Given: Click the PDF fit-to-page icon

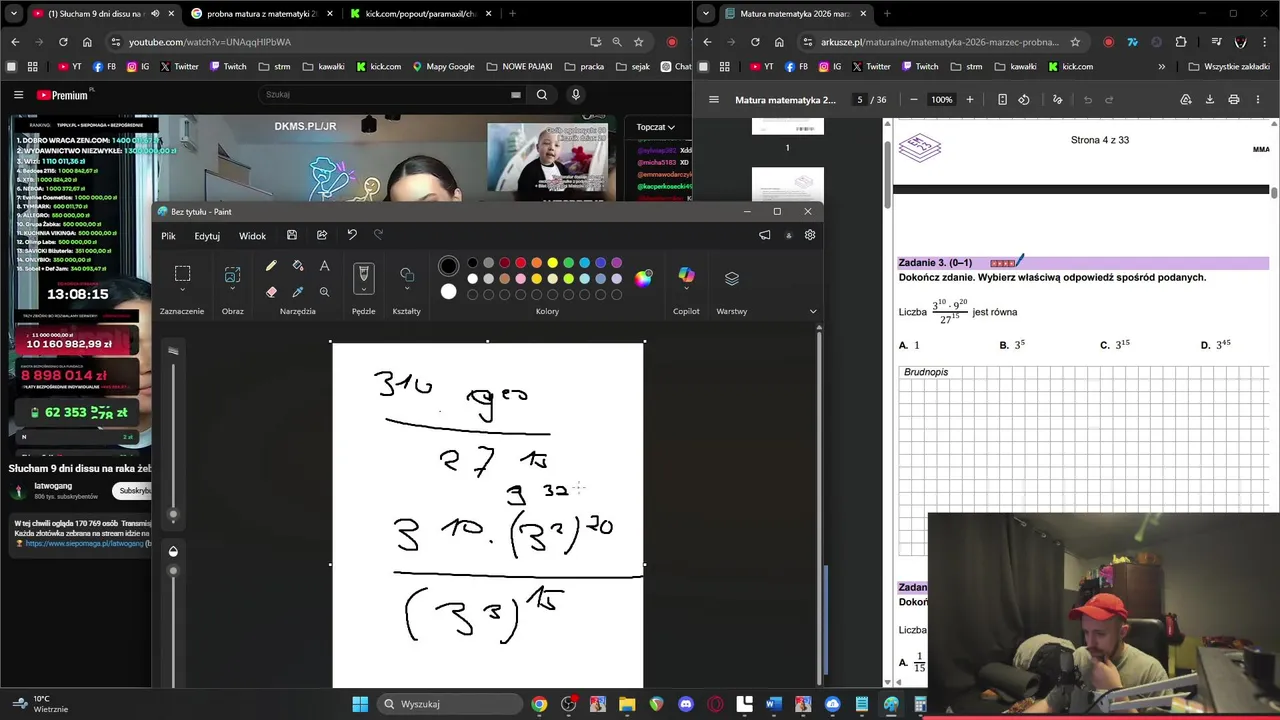Looking at the screenshot, I should click(1002, 100).
